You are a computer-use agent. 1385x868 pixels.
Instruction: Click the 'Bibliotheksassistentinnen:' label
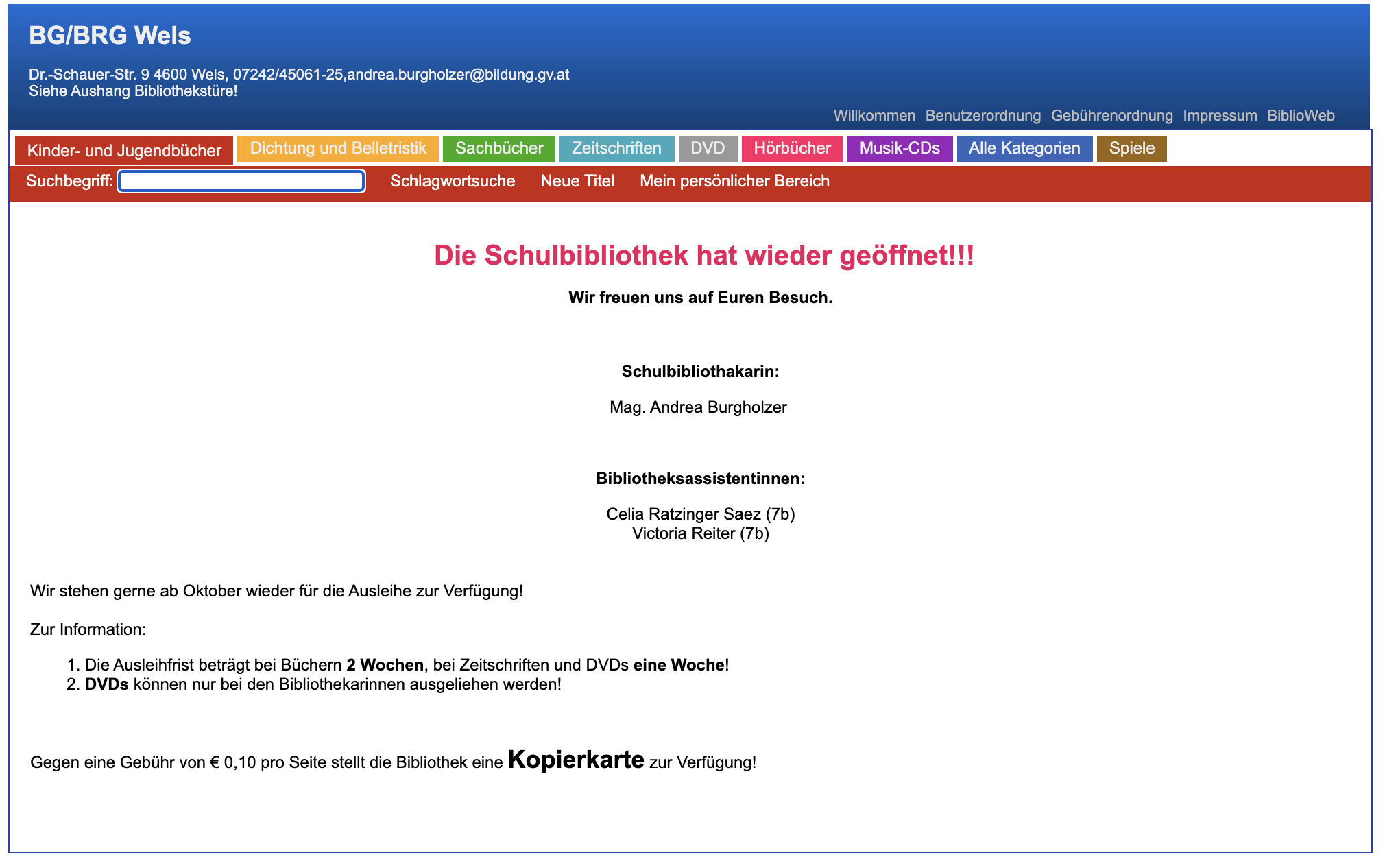pos(700,479)
